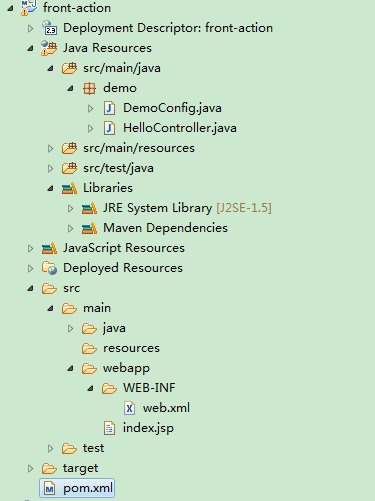The height and width of the screenshot is (501, 375).
Task: Click the Maven Dependencies library icon
Action: point(89,228)
